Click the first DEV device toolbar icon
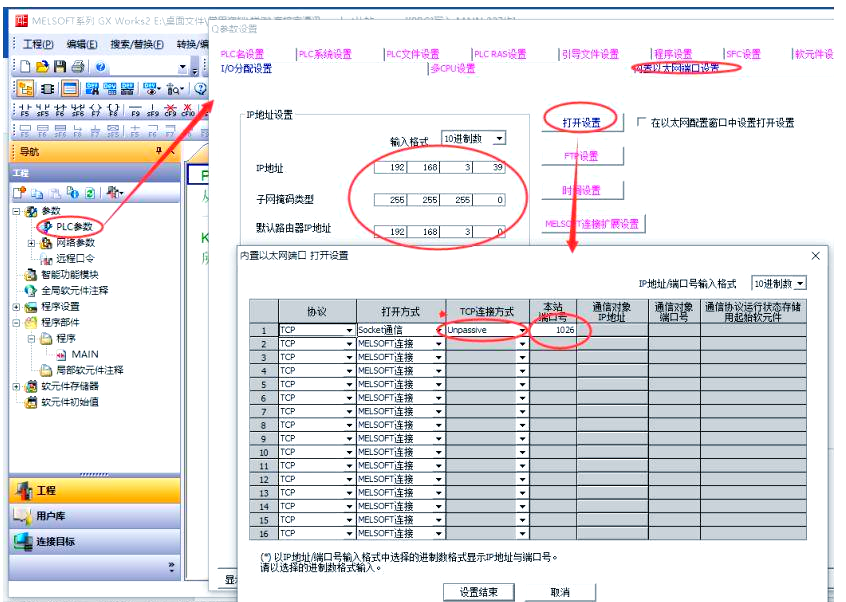The image size is (846, 602). pos(92,88)
